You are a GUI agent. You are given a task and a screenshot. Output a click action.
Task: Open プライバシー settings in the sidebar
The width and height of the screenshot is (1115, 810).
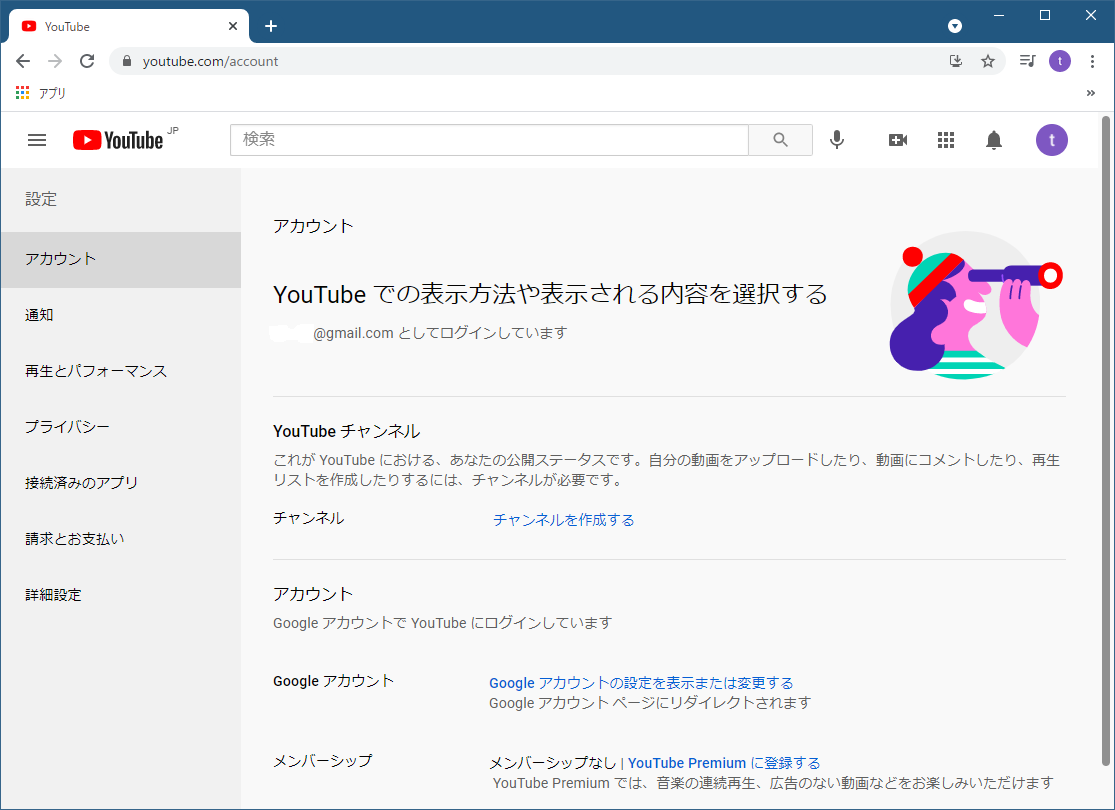pyautogui.click(x=121, y=427)
